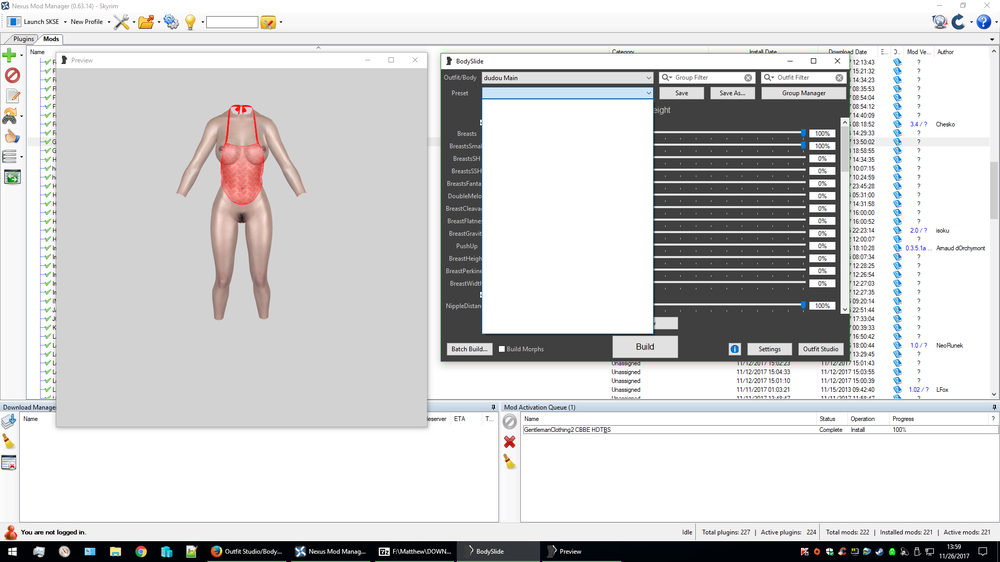Screen dimensions: 1000x562
Task: Open Windows Start menu
Action: pyautogui.click(x=12, y=551)
